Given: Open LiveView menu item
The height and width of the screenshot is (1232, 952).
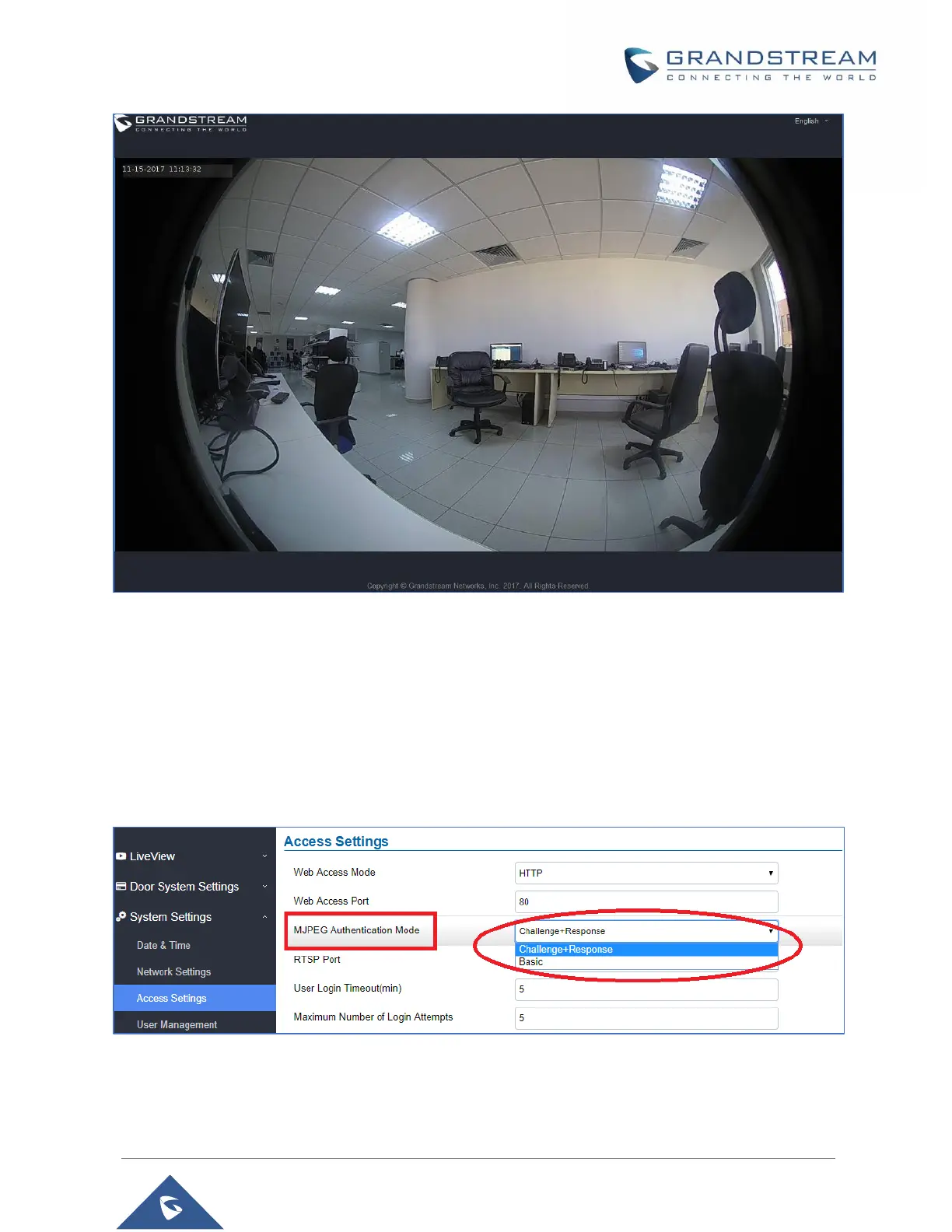Looking at the screenshot, I should point(152,856).
